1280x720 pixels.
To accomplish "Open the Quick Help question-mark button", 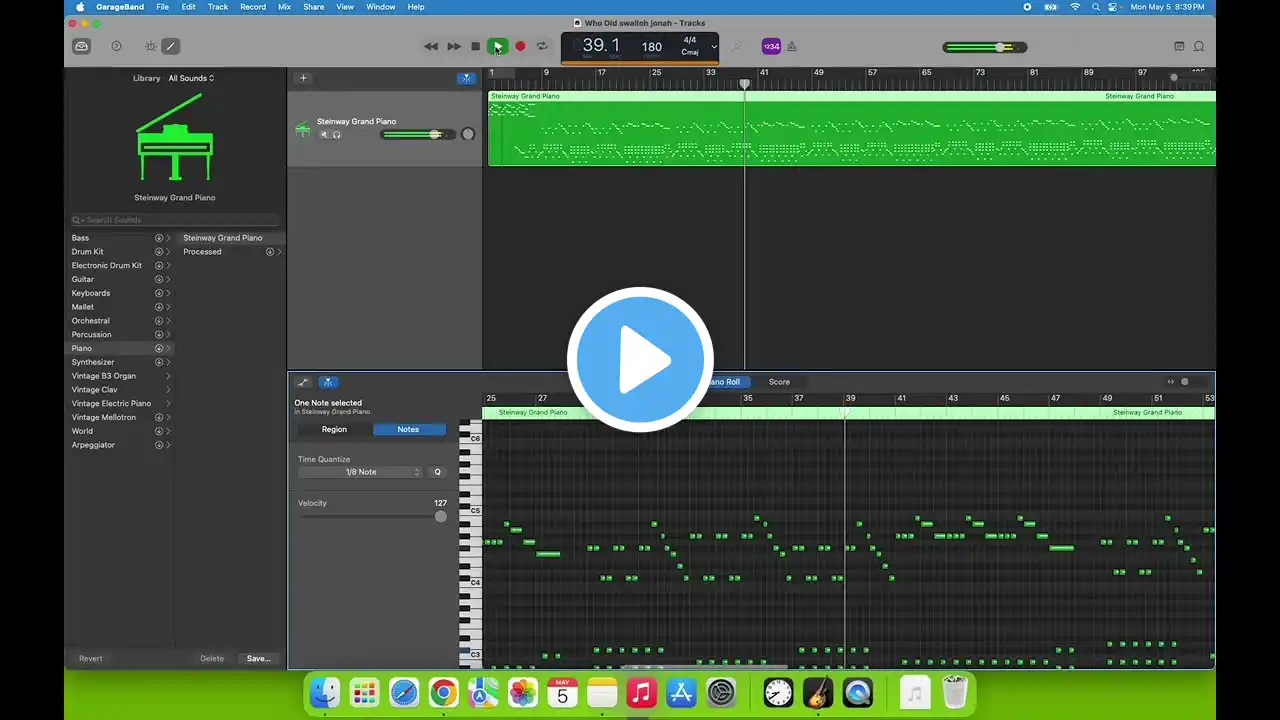I will coord(116,46).
